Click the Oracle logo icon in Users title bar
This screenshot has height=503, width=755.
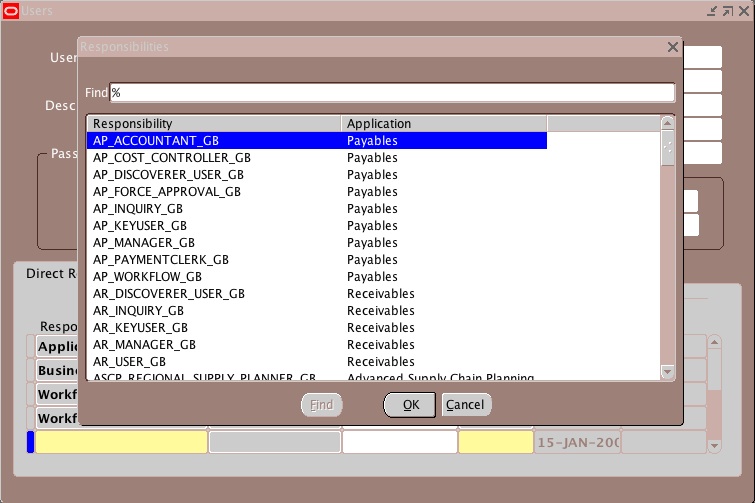click(x=11, y=11)
